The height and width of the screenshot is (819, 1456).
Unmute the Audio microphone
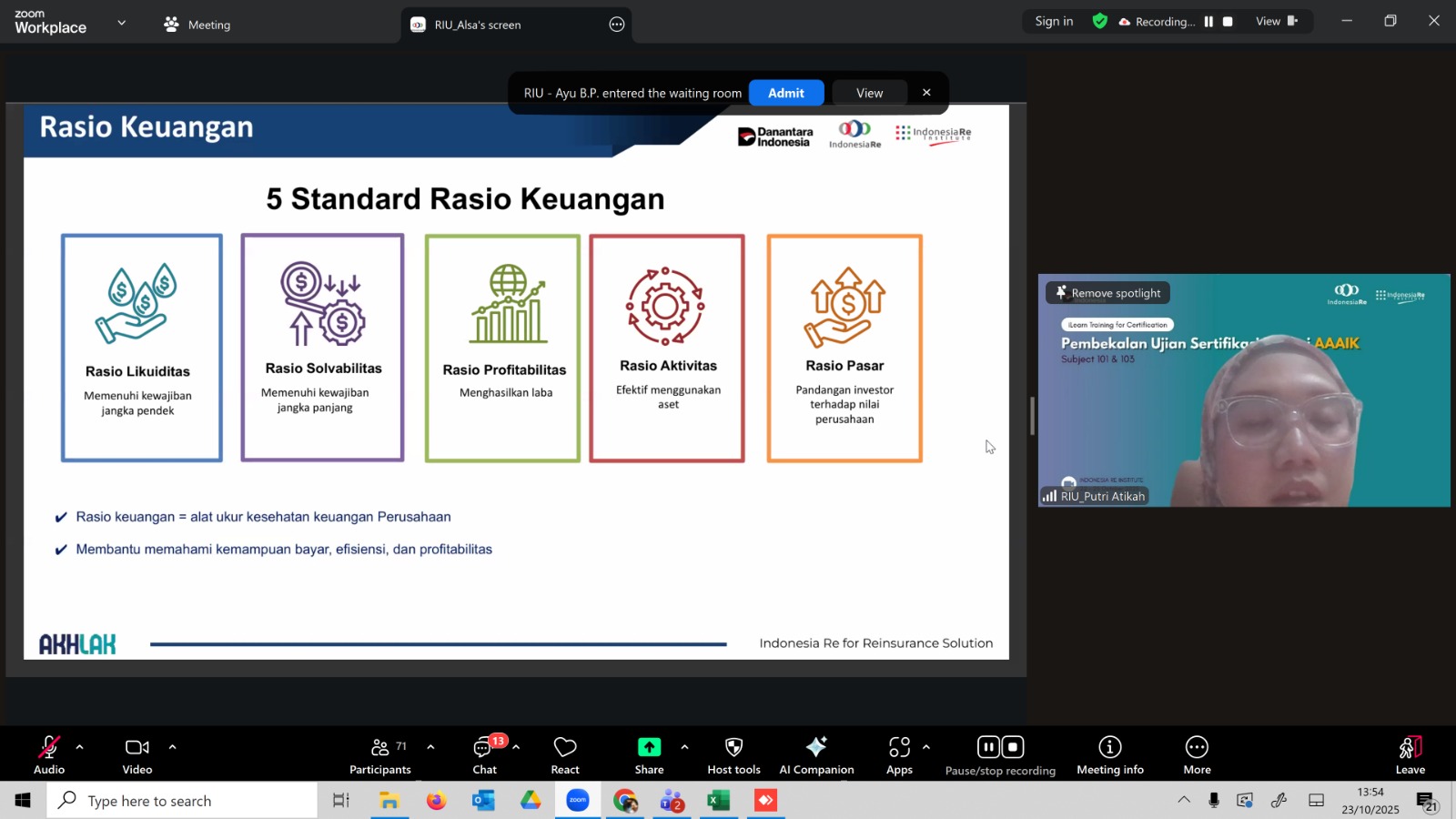coord(49,755)
